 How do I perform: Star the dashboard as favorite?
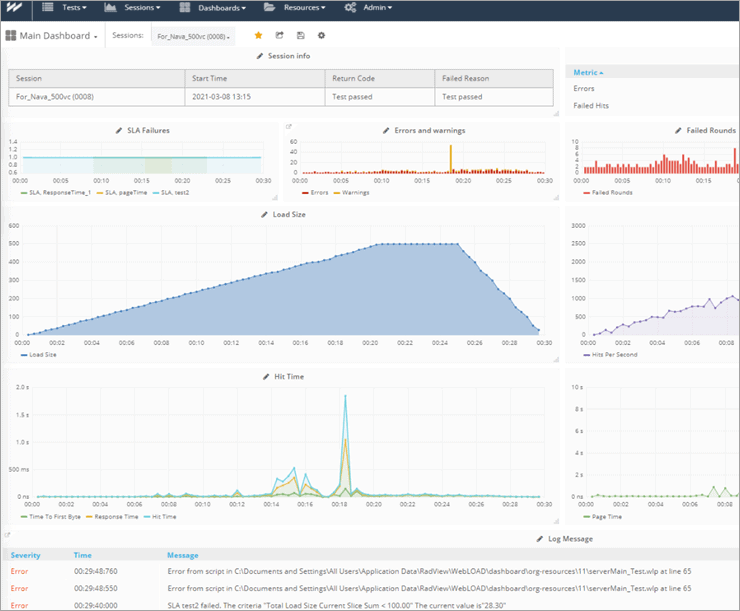pyautogui.click(x=259, y=36)
